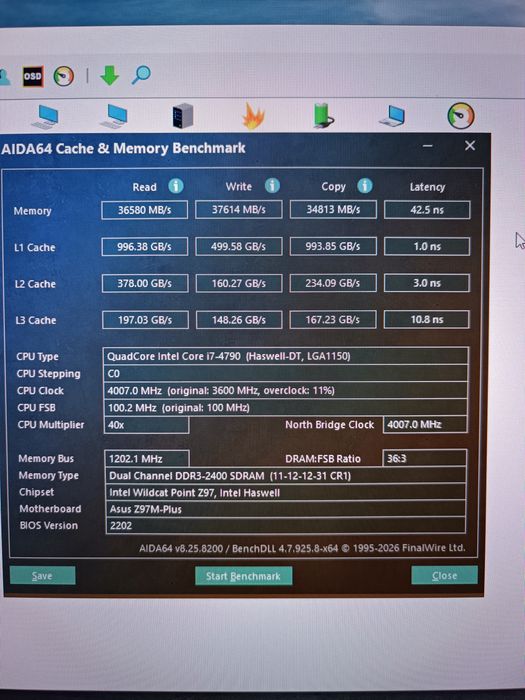Click L1 Cache Write 499.58 GB/s
The height and width of the screenshot is (700, 525).
pos(239,246)
